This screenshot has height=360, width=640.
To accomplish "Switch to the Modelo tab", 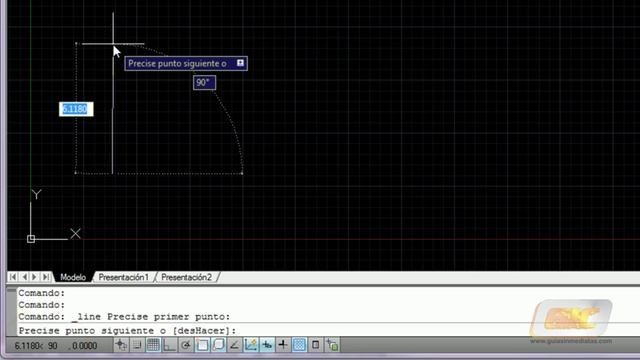I will (x=73, y=277).
